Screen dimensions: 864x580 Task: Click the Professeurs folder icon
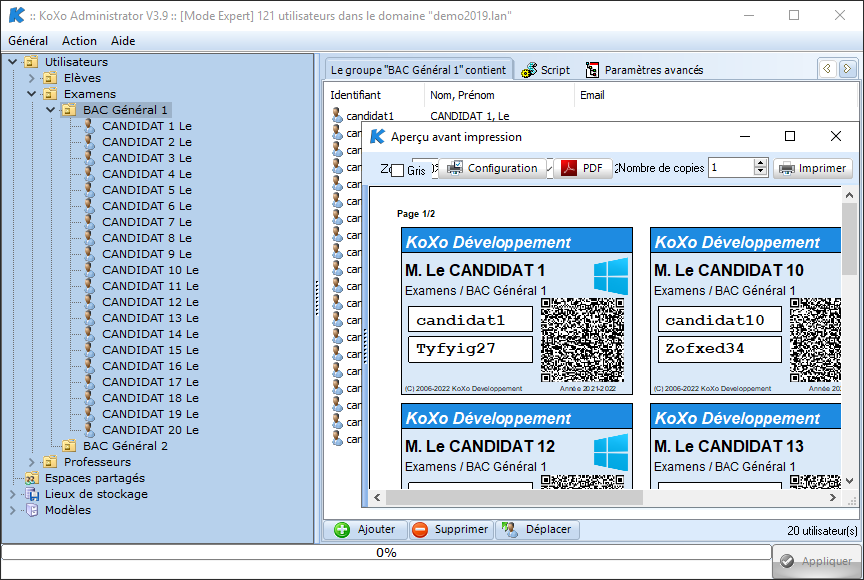point(50,462)
